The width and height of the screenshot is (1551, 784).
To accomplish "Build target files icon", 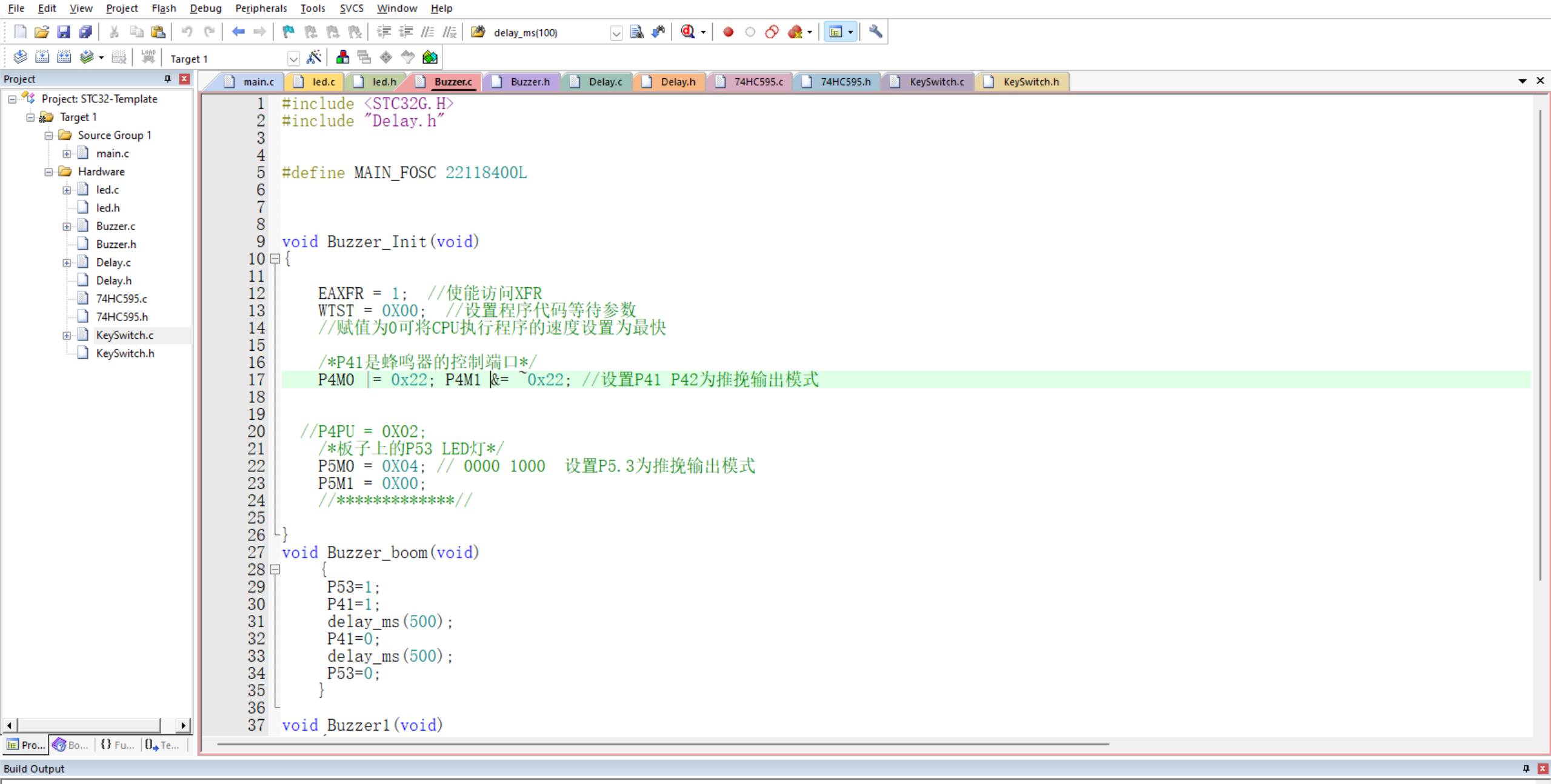I will click(x=42, y=58).
